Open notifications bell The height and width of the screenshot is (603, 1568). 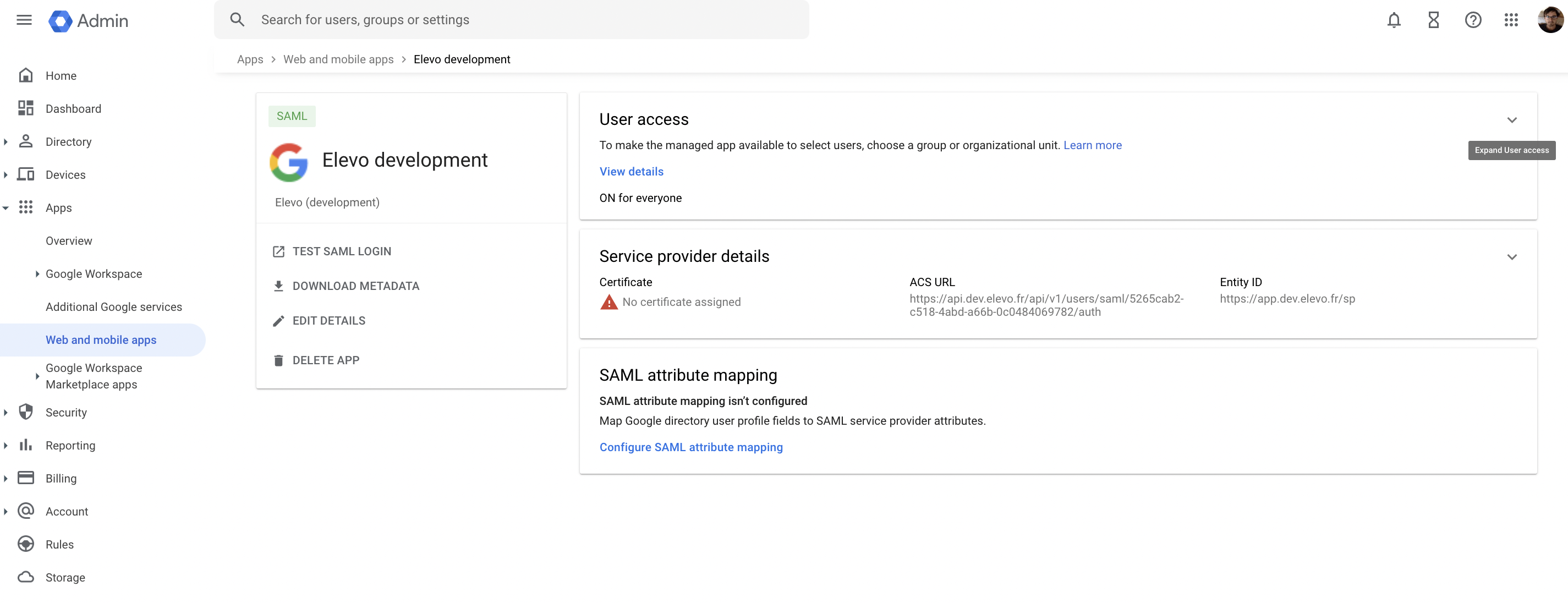pos(1393,20)
